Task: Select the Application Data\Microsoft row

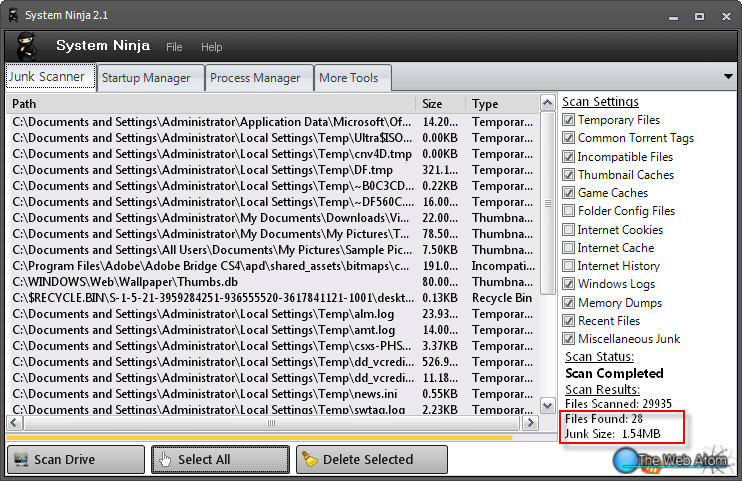Action: (273, 122)
